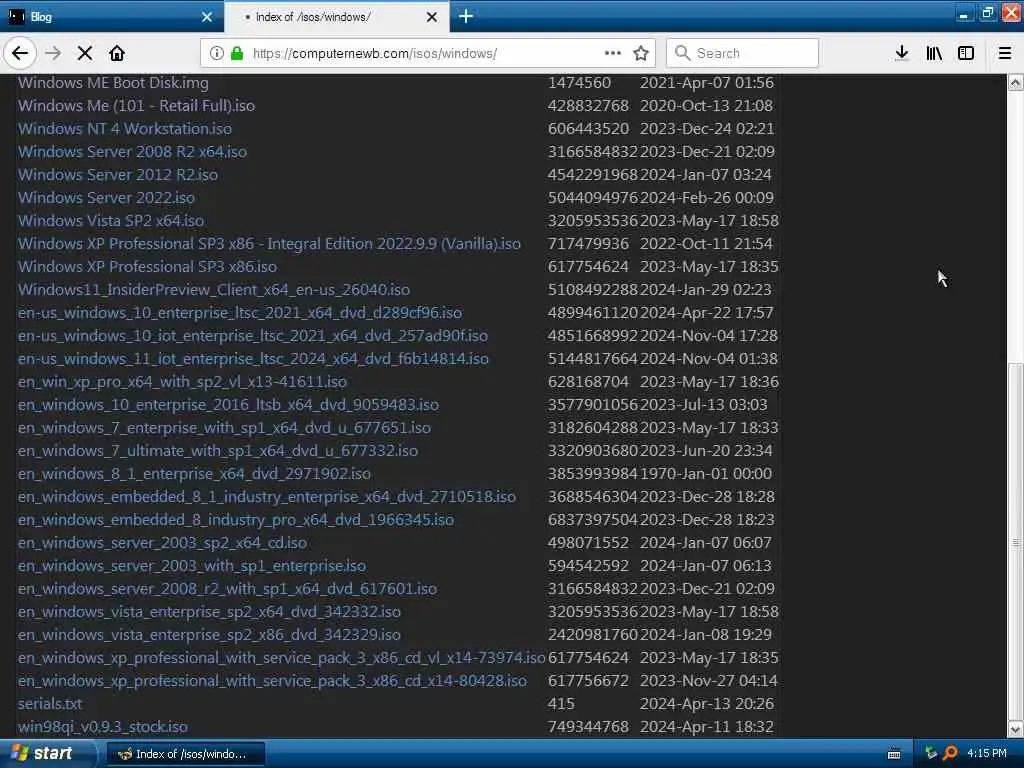Open XP professional SP3 cd_x14-80428.iso link
The height and width of the screenshot is (768, 1024).
[x=272, y=680]
